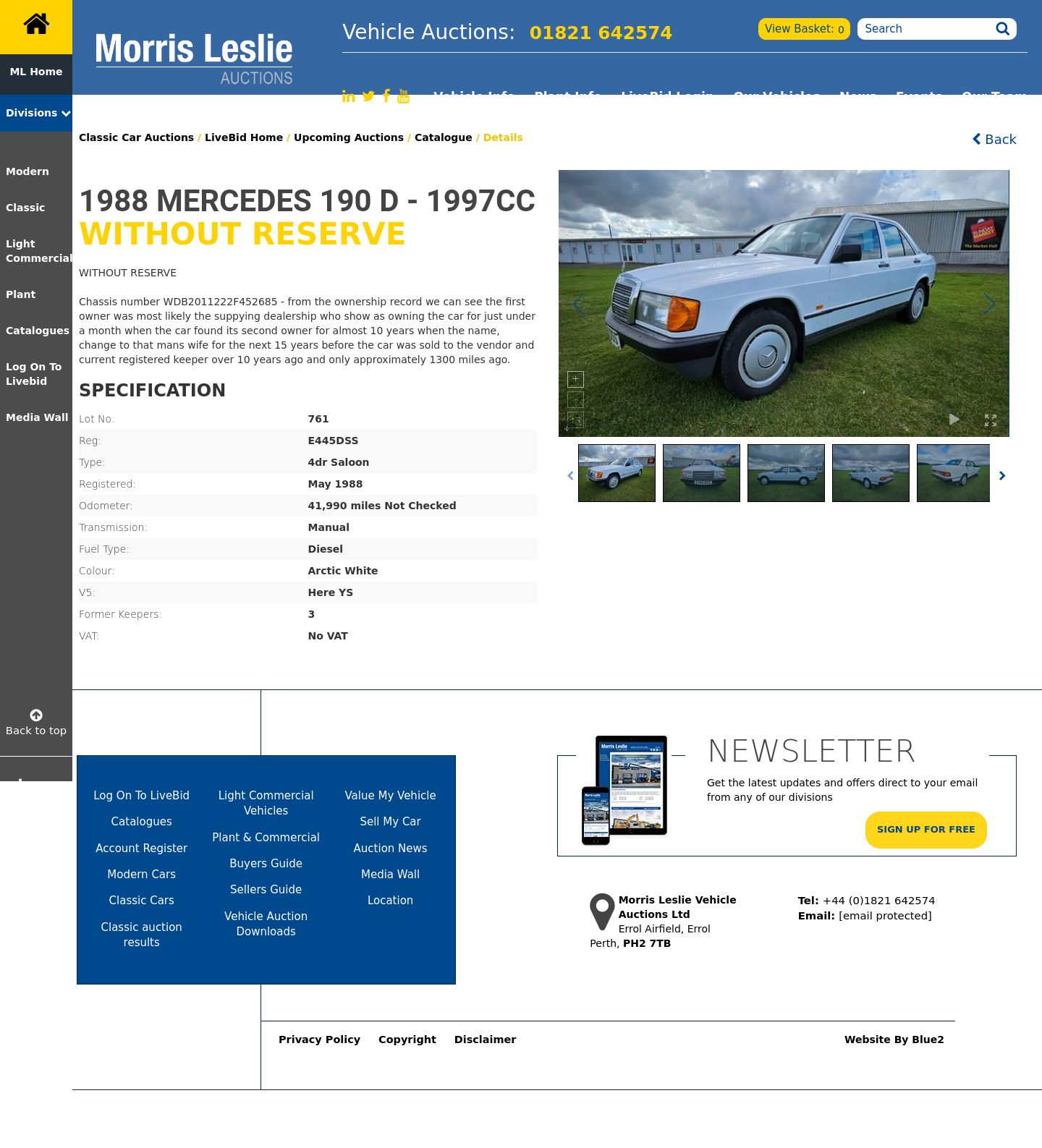Viewport: 1042px width, 1148px height.
Task: Open Sellers Guide link
Action: pos(266,890)
